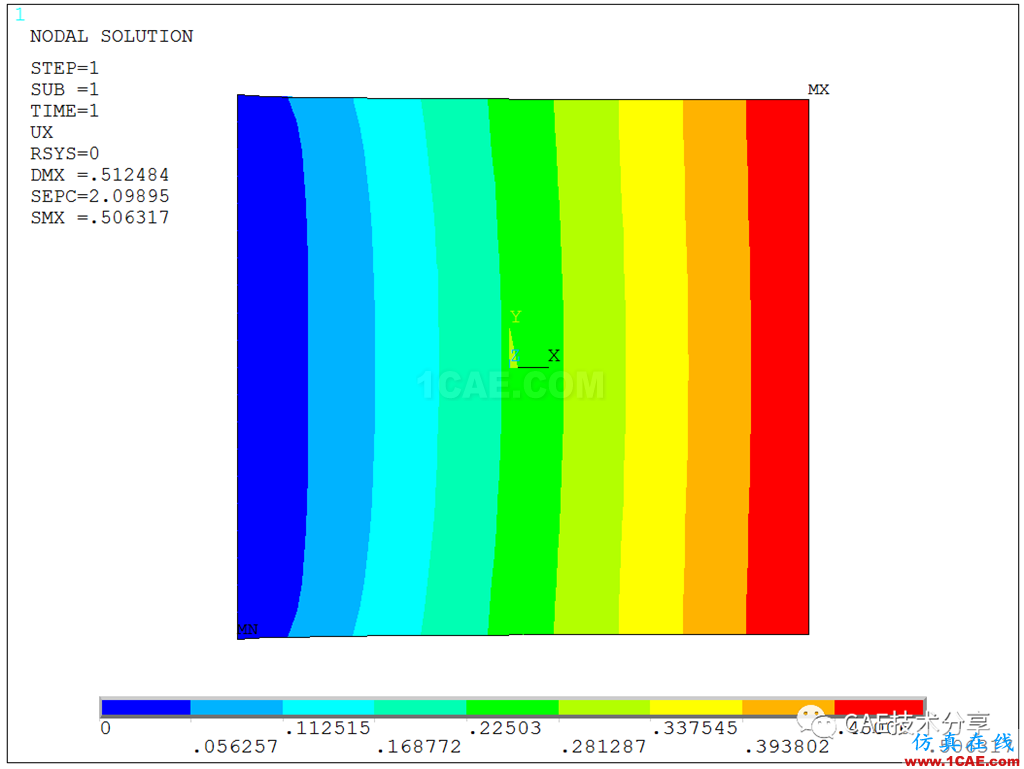Viewport: 1024px width, 769px height.
Task: Click the MX maximum marker
Action: (818, 89)
